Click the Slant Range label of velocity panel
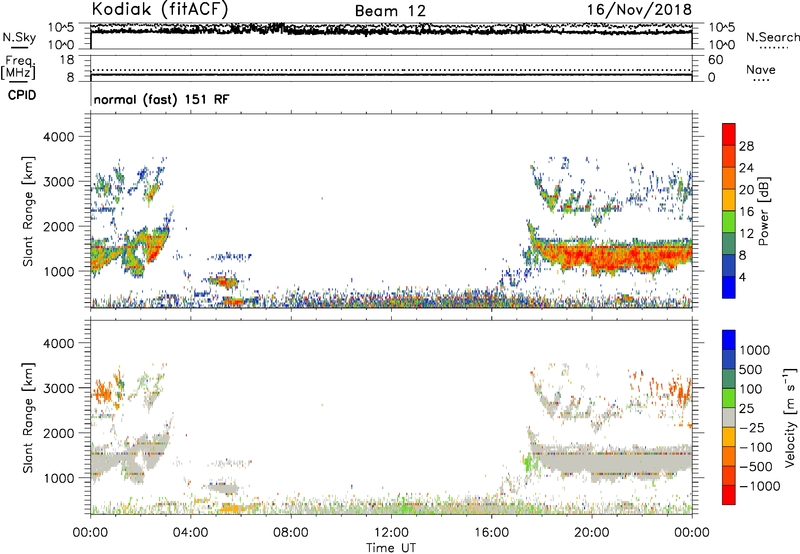The image size is (800, 554). tap(28, 418)
